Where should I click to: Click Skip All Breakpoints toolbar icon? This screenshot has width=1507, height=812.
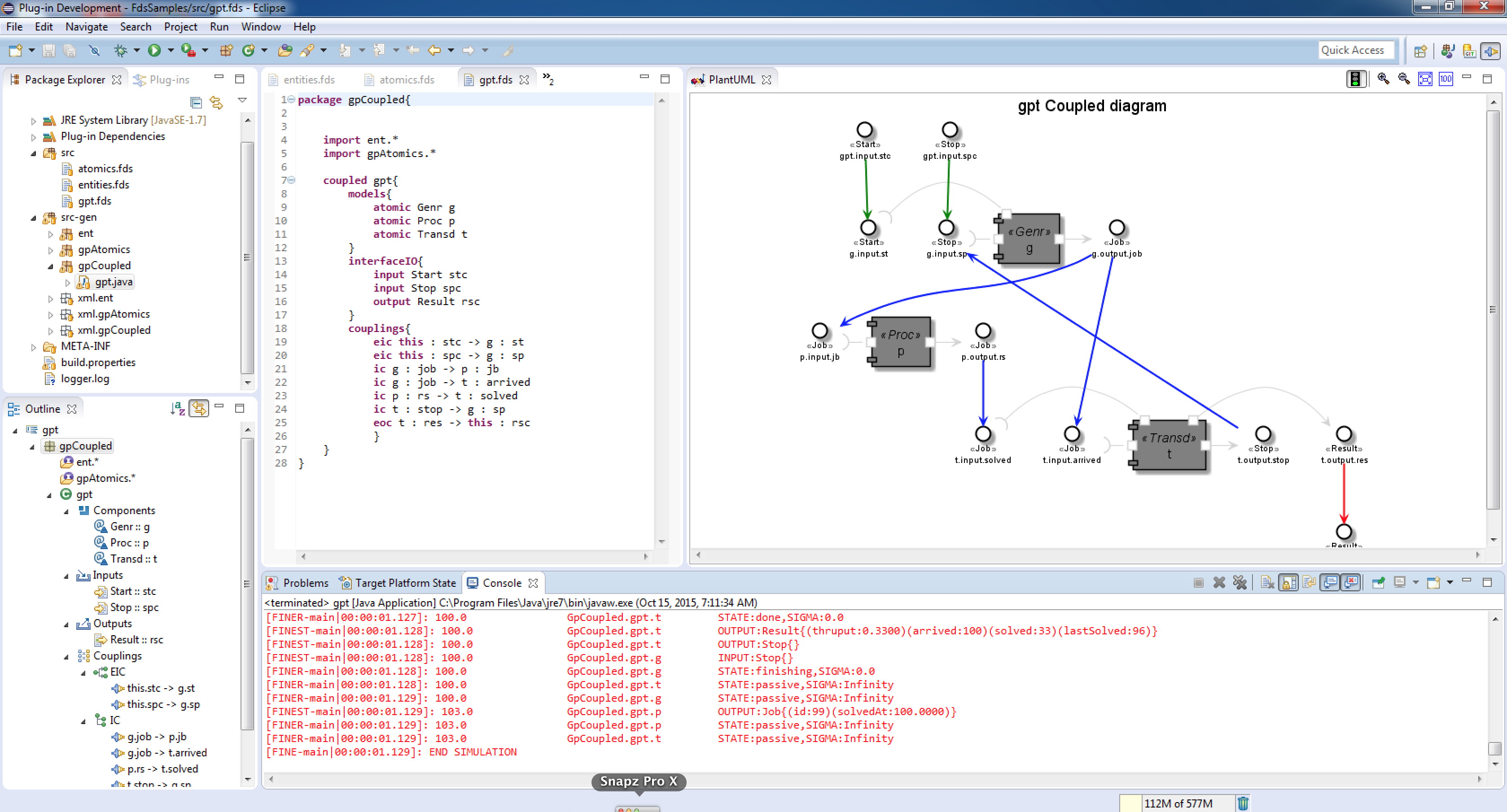click(x=94, y=51)
